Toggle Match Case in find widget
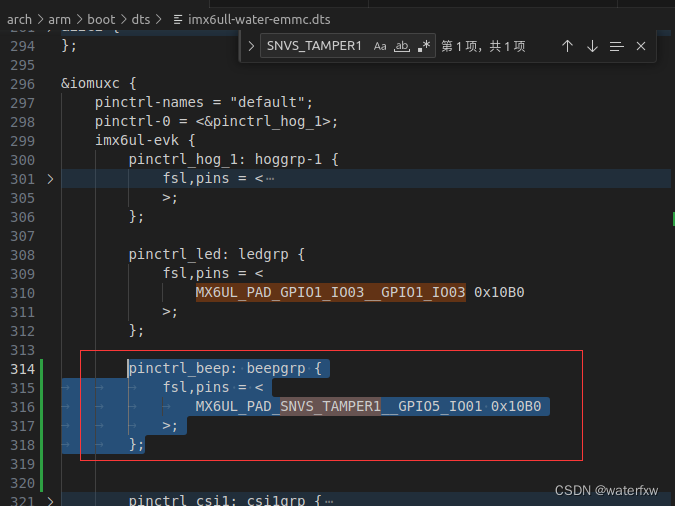 tap(380, 46)
